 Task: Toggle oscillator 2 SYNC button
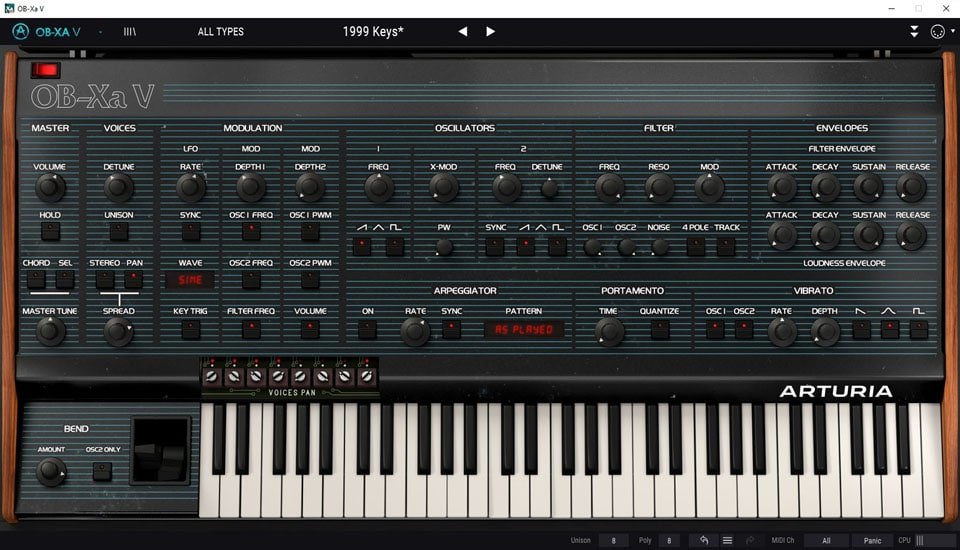click(495, 246)
